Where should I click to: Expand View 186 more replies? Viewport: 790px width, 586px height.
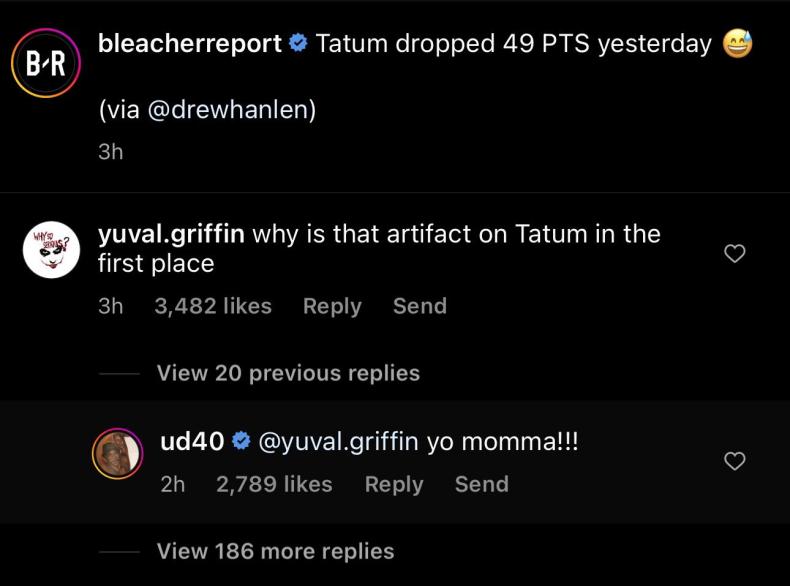point(275,551)
